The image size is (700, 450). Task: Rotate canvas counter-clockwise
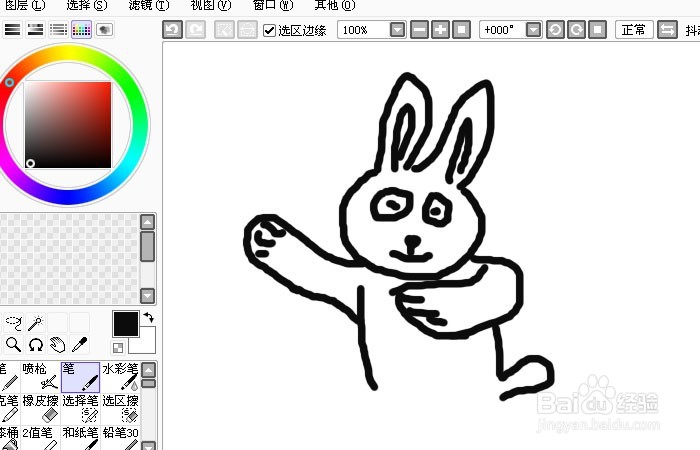(x=555, y=30)
